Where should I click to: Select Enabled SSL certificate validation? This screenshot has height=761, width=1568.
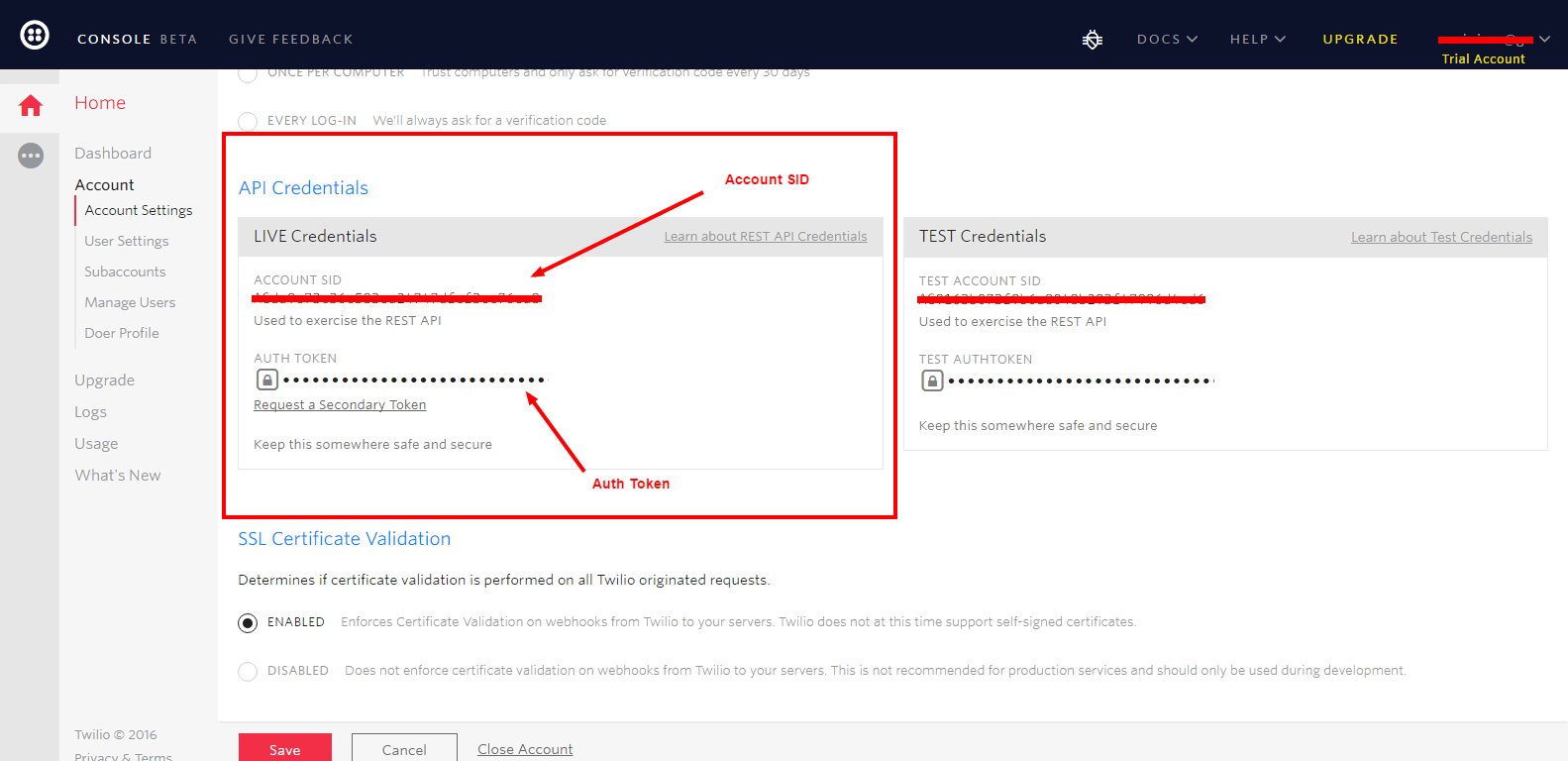248,622
